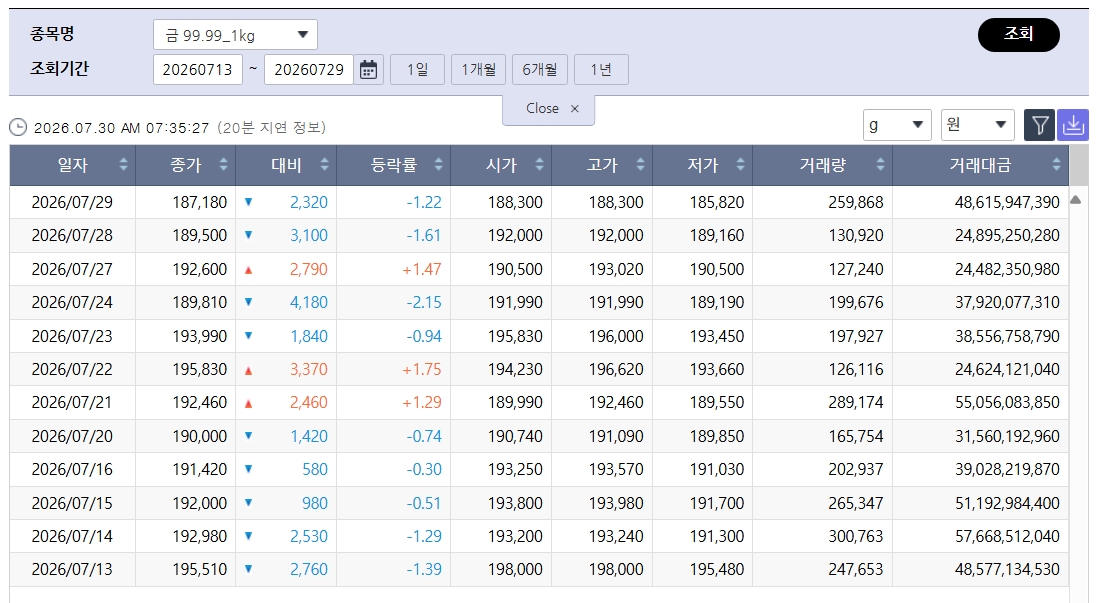The height and width of the screenshot is (603, 1103).
Task: Click trading volume 300,763
Action: [x=855, y=535]
